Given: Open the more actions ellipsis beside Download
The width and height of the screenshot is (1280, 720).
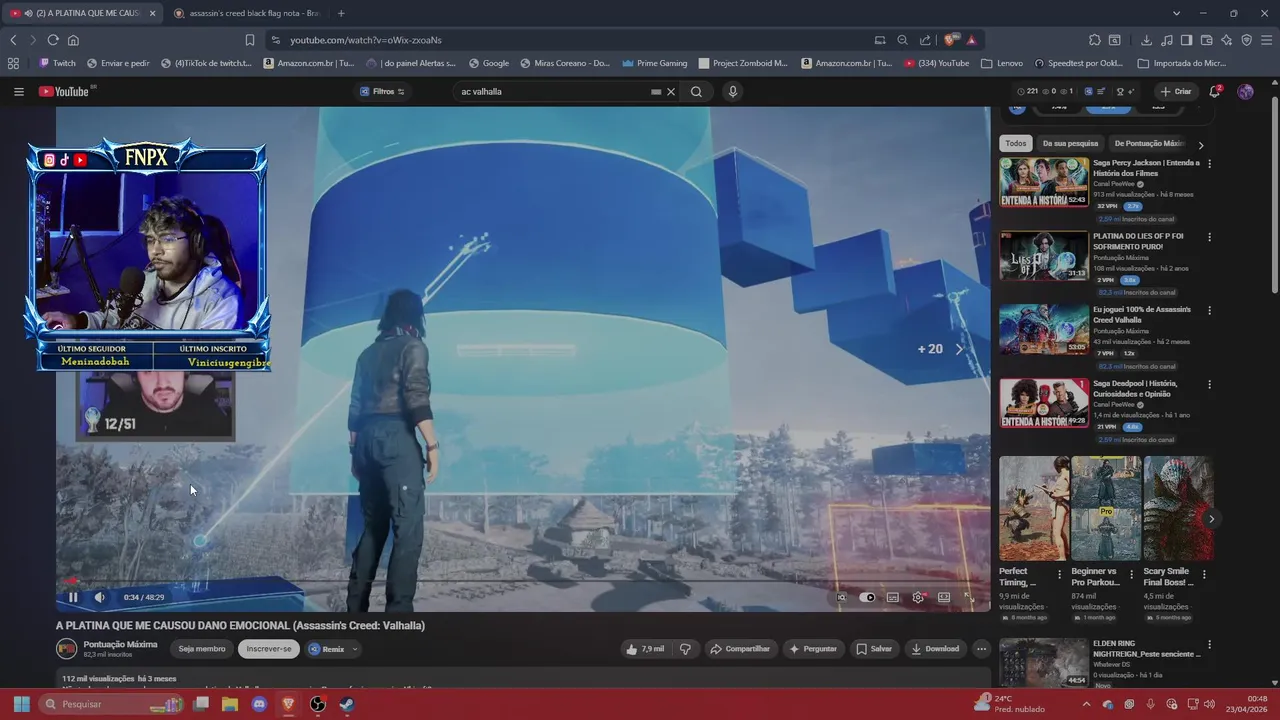Looking at the screenshot, I should tap(981, 649).
